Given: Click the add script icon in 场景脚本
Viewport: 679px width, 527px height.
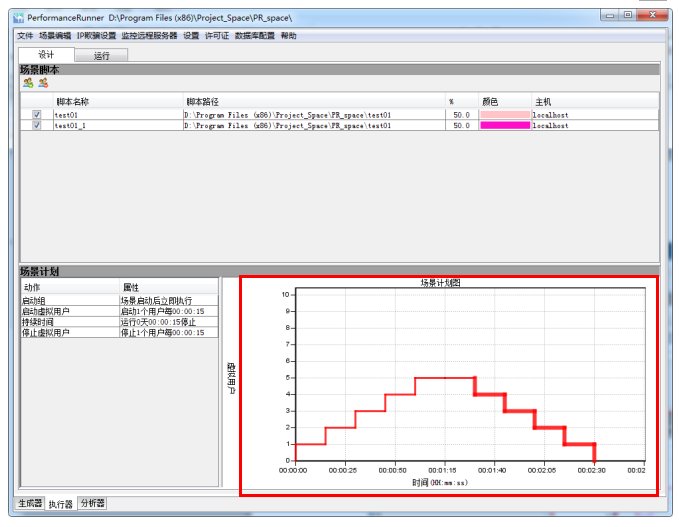Looking at the screenshot, I should [x=28, y=83].
